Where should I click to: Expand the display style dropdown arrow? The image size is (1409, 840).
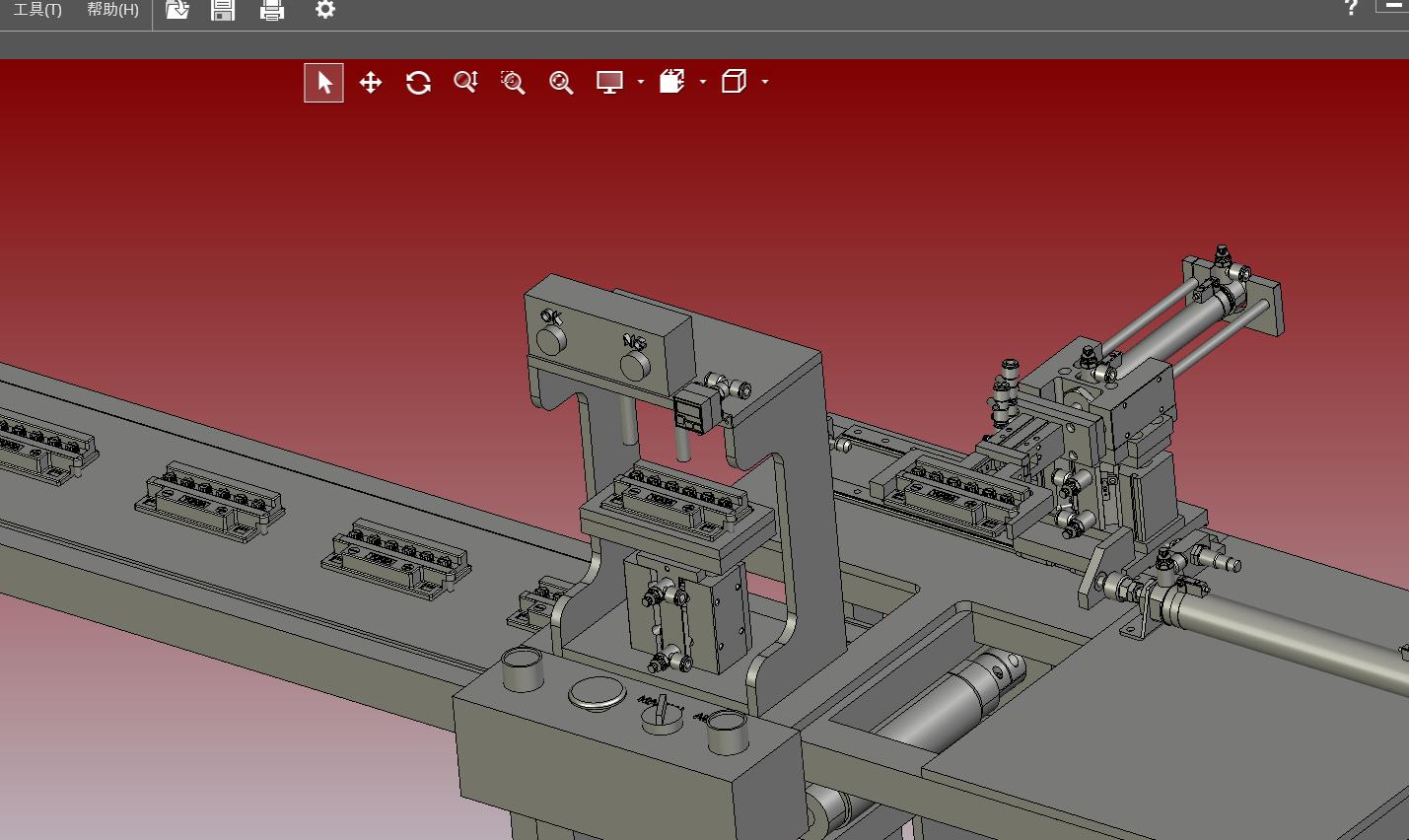(641, 82)
